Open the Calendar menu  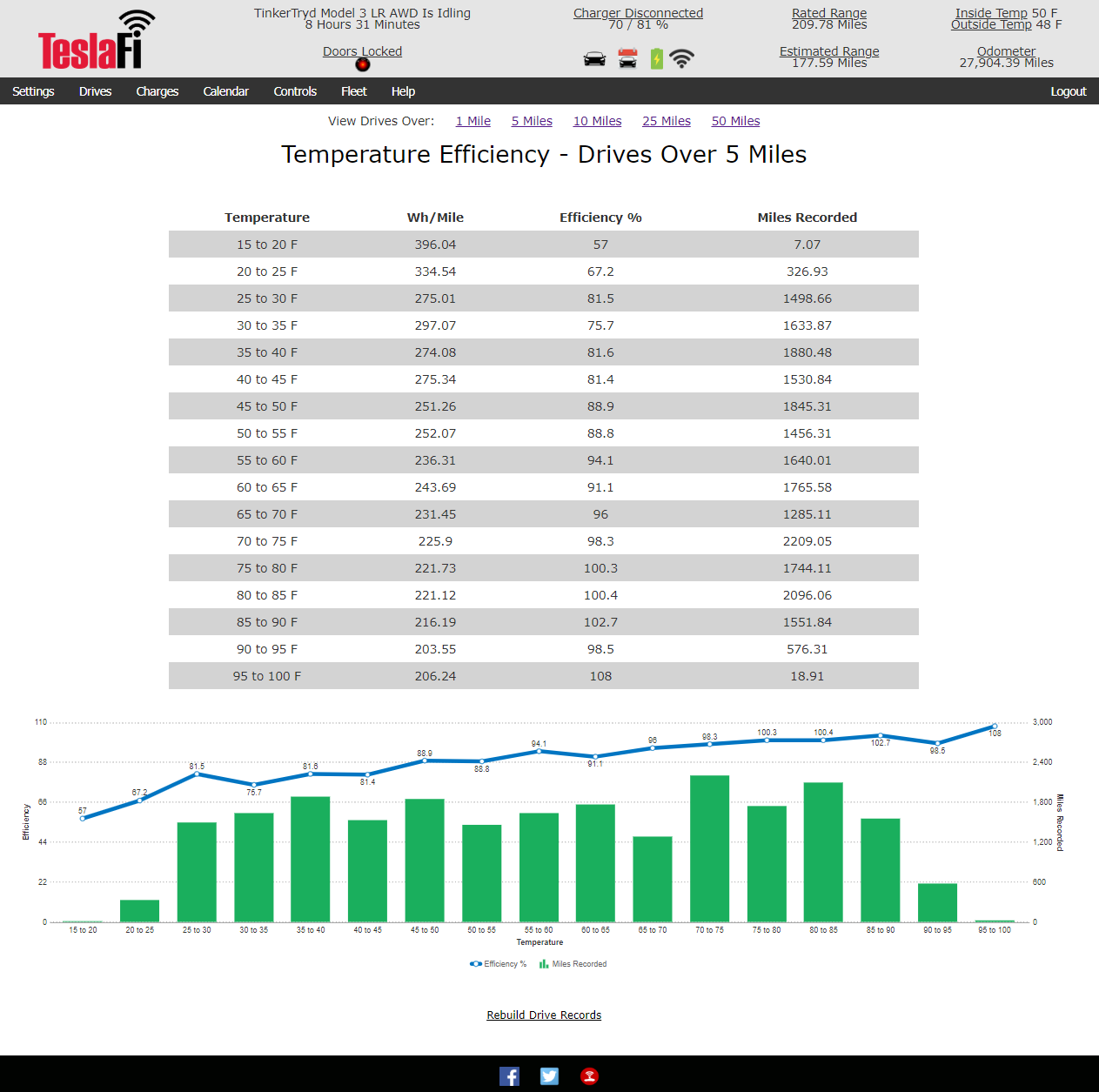coord(226,91)
